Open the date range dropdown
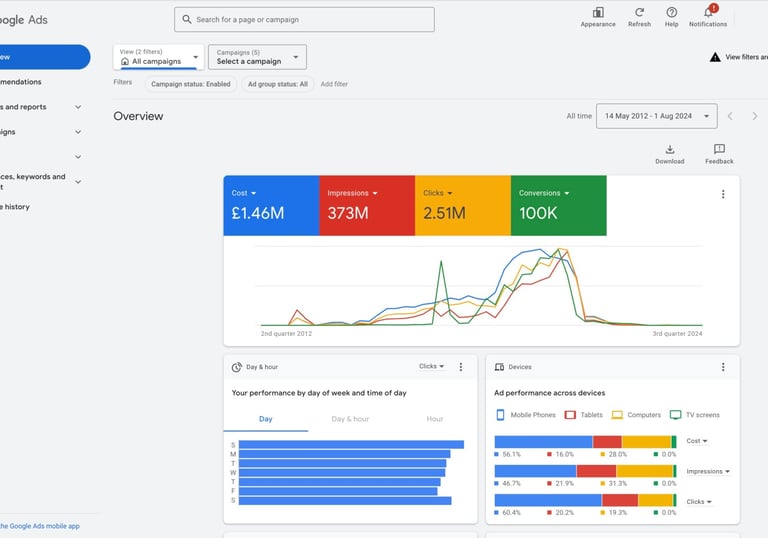 click(x=656, y=116)
